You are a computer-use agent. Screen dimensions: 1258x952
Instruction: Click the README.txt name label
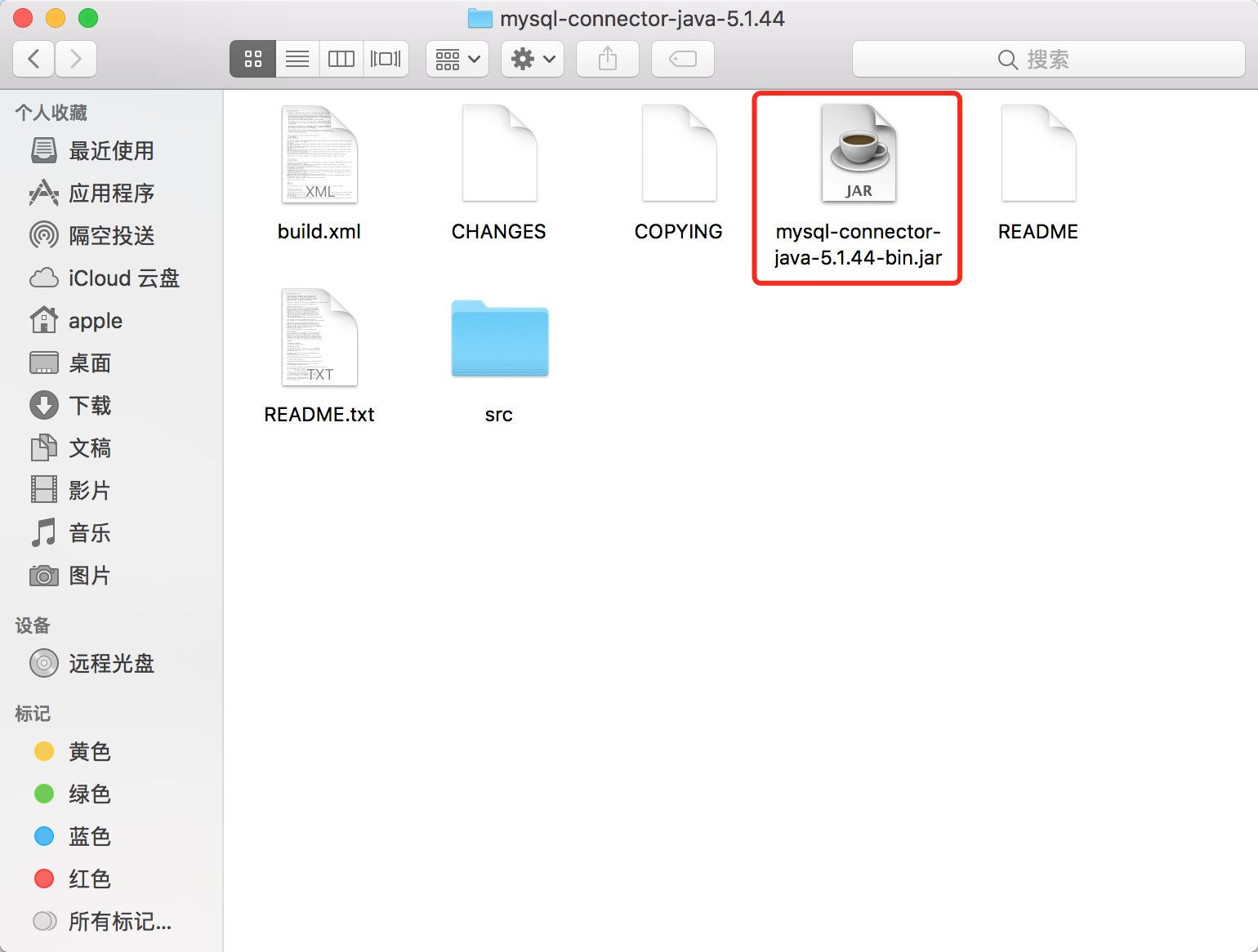(x=319, y=415)
